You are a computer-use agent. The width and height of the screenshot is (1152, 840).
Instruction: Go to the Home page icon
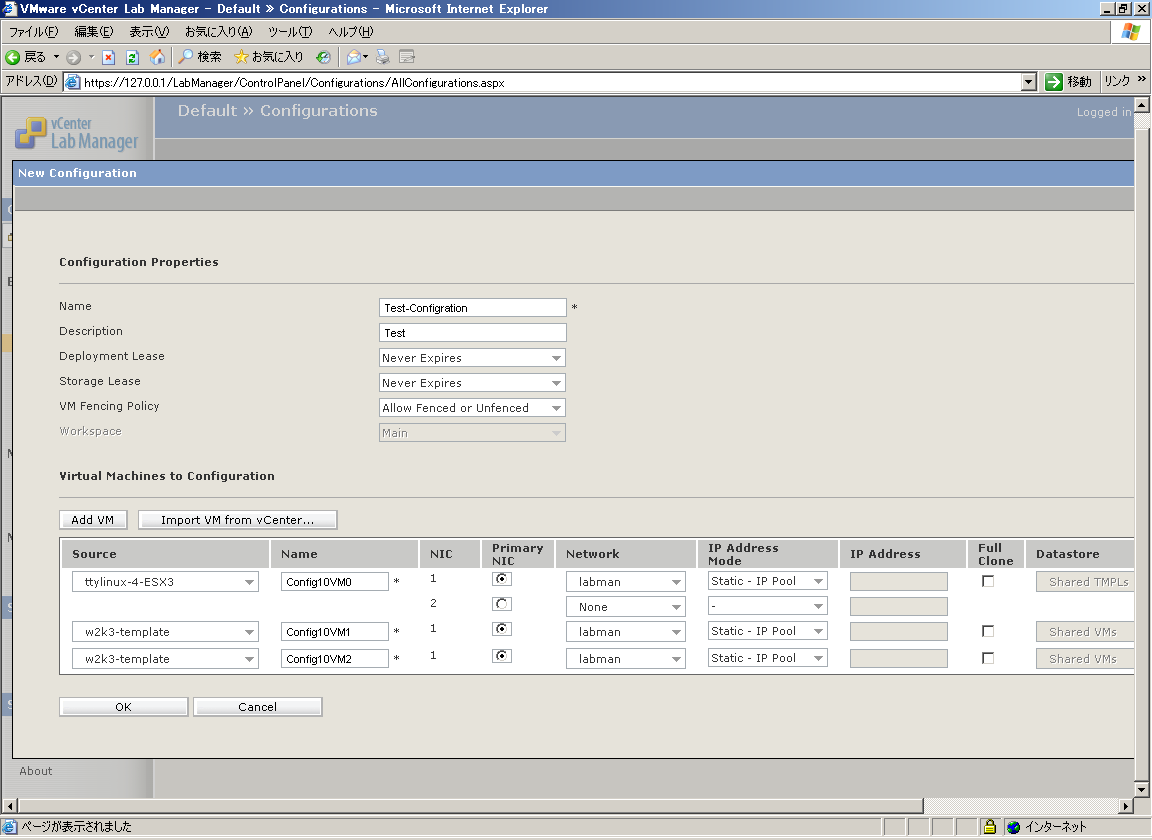[x=157, y=57]
